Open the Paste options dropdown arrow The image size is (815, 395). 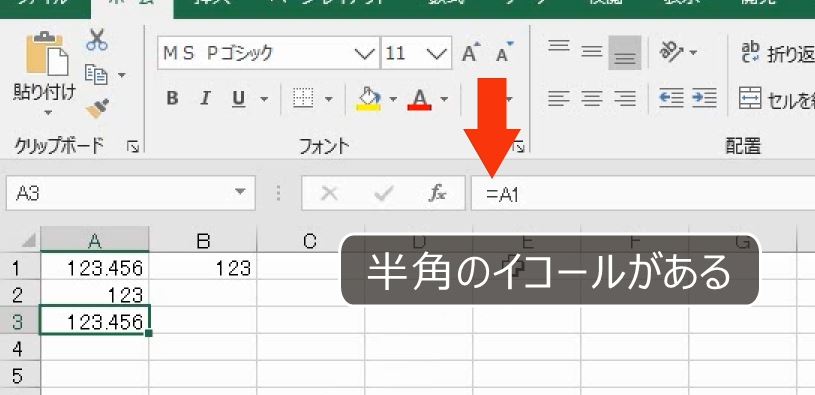(47, 113)
